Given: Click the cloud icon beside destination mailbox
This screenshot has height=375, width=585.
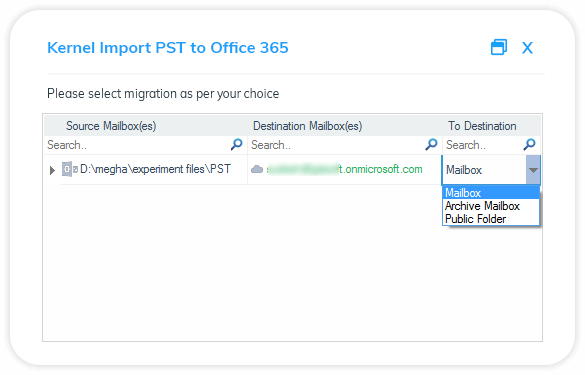Looking at the screenshot, I should point(257,169).
